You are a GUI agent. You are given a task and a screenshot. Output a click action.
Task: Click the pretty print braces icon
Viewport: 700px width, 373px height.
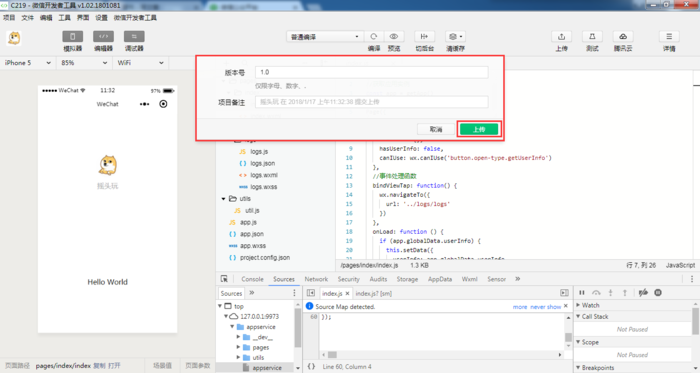point(311,366)
